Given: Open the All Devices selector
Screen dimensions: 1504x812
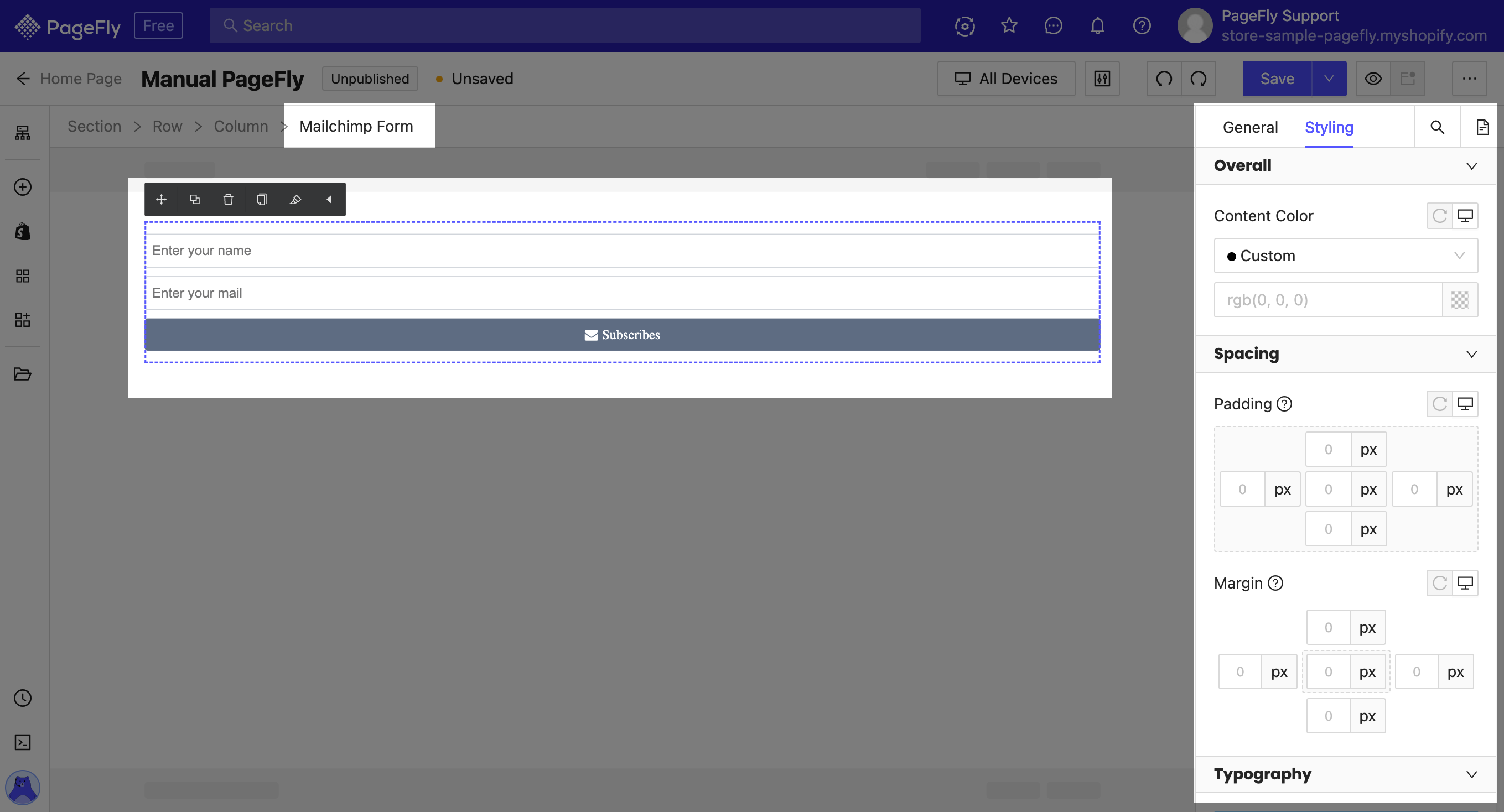Looking at the screenshot, I should 1006,79.
